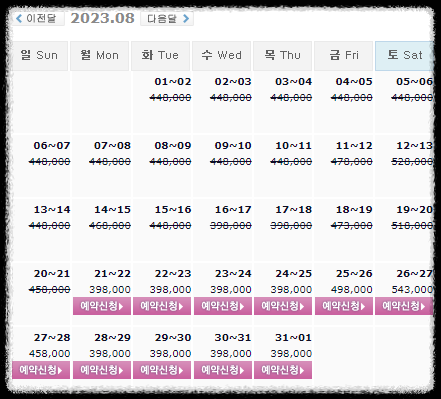
Task: Click the 03~04 date label
Action: [x=294, y=82]
